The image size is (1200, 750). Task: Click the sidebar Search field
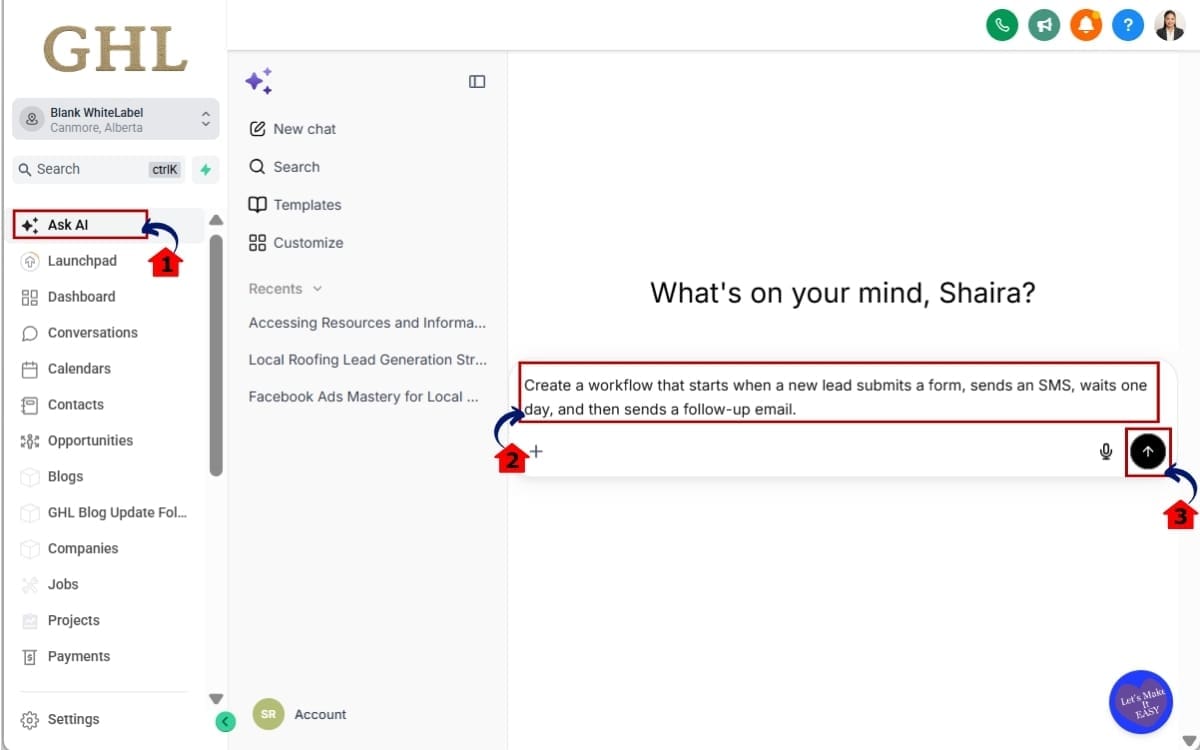tap(100, 169)
